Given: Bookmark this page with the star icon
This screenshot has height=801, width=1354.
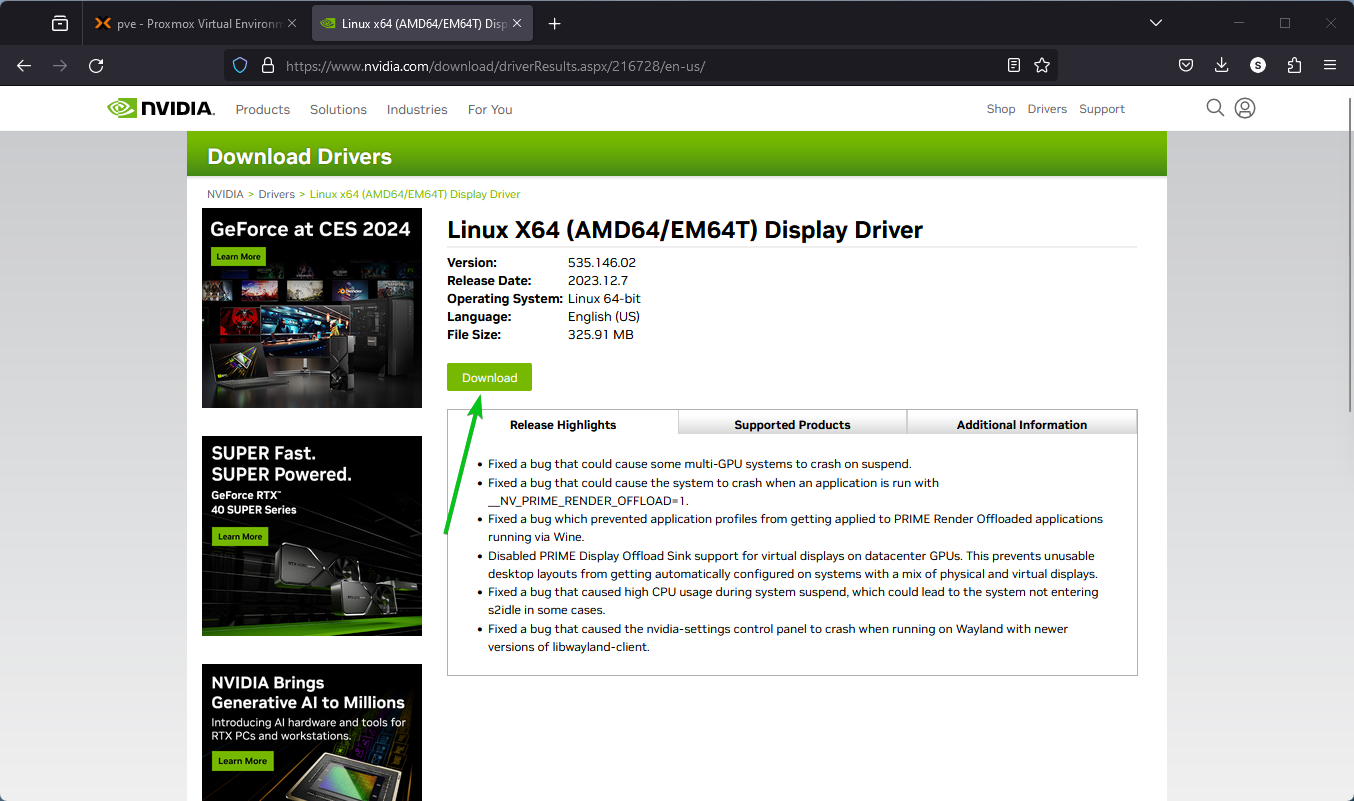Looking at the screenshot, I should coord(1042,65).
